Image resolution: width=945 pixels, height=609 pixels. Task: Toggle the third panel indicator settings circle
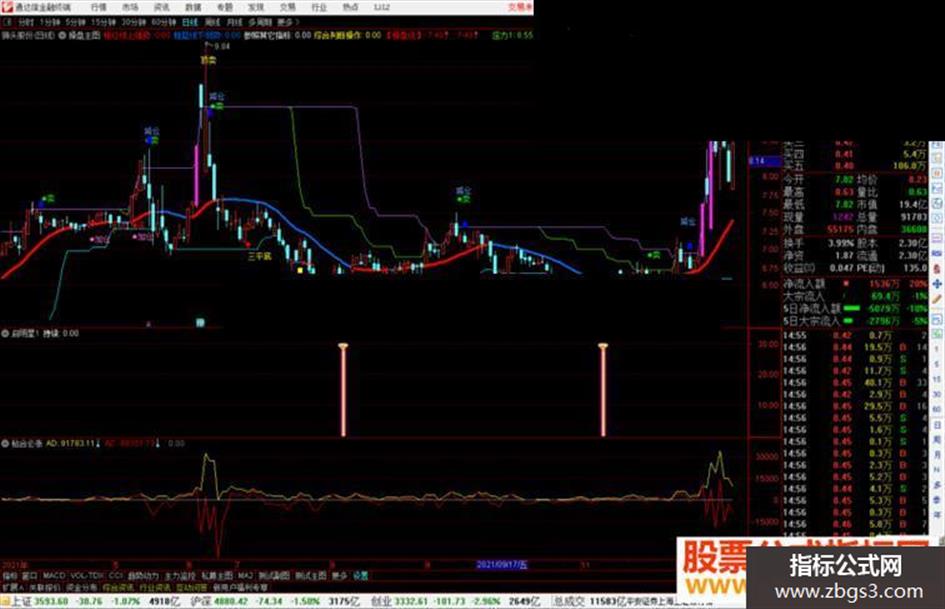pos(5,444)
